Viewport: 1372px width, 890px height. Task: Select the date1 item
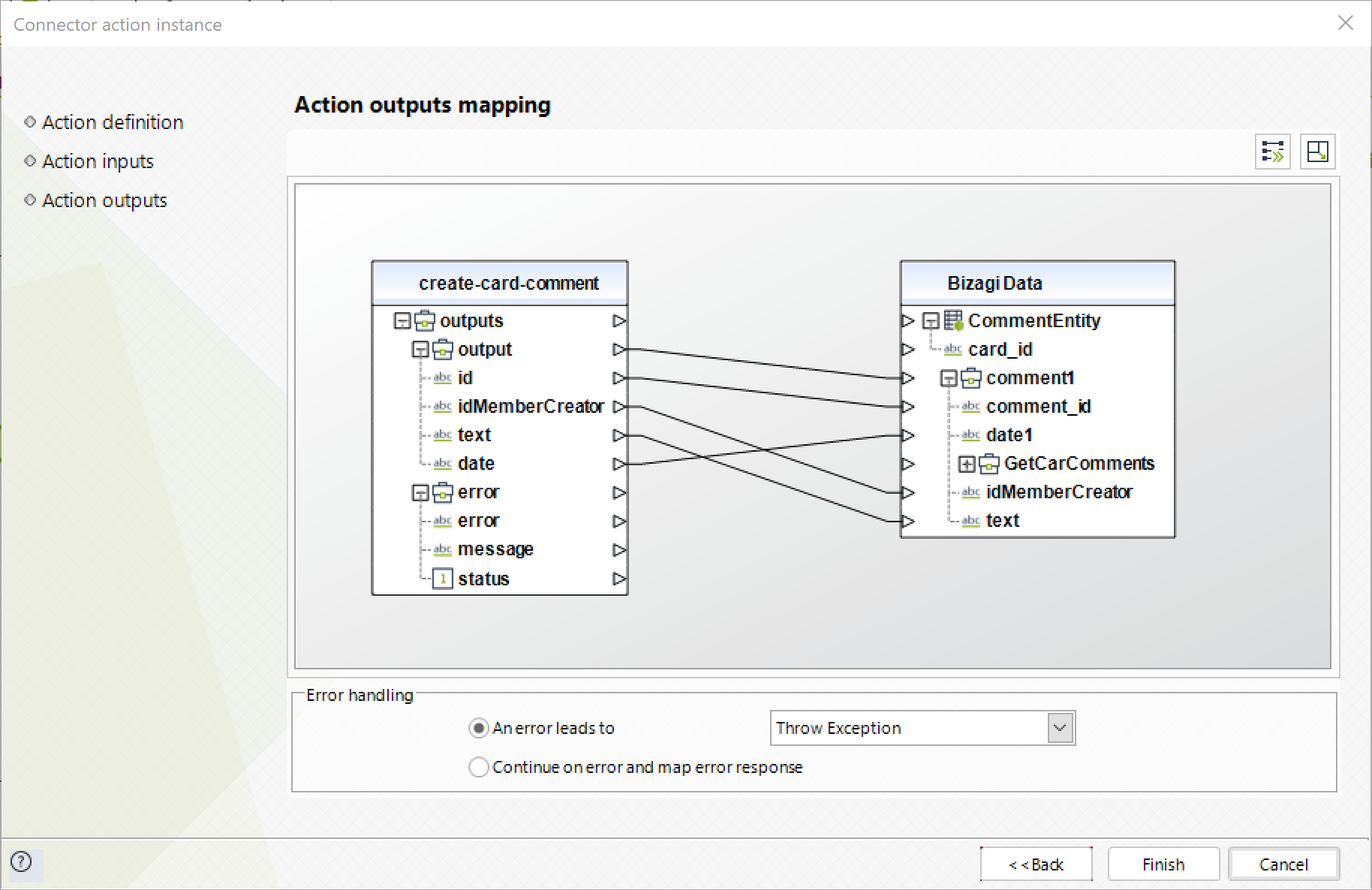click(x=1009, y=435)
